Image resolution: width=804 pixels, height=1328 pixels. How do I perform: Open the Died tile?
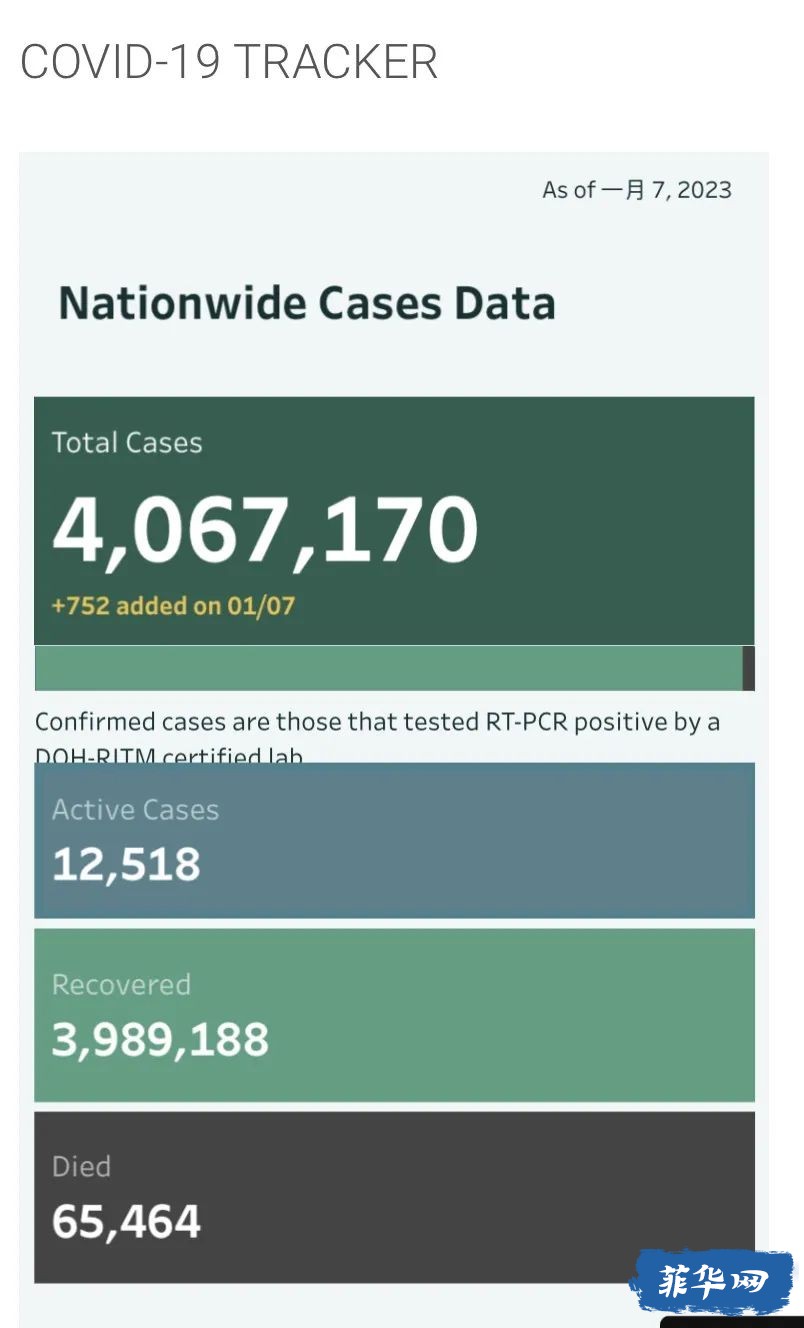(x=394, y=1197)
